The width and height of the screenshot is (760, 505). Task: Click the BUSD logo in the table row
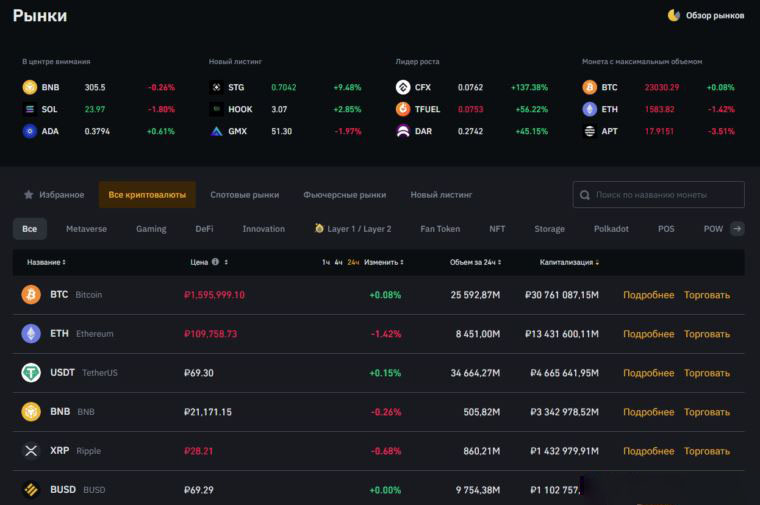click(x=31, y=489)
